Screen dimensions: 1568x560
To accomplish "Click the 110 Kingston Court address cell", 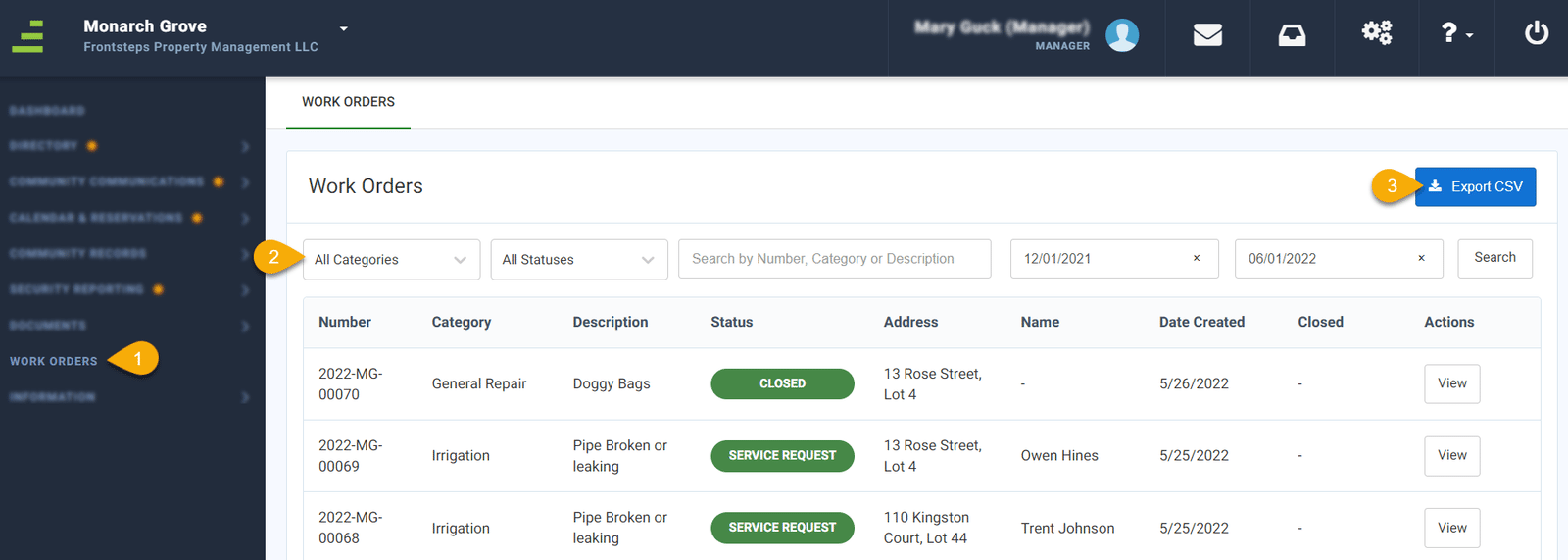I will tap(926, 528).
